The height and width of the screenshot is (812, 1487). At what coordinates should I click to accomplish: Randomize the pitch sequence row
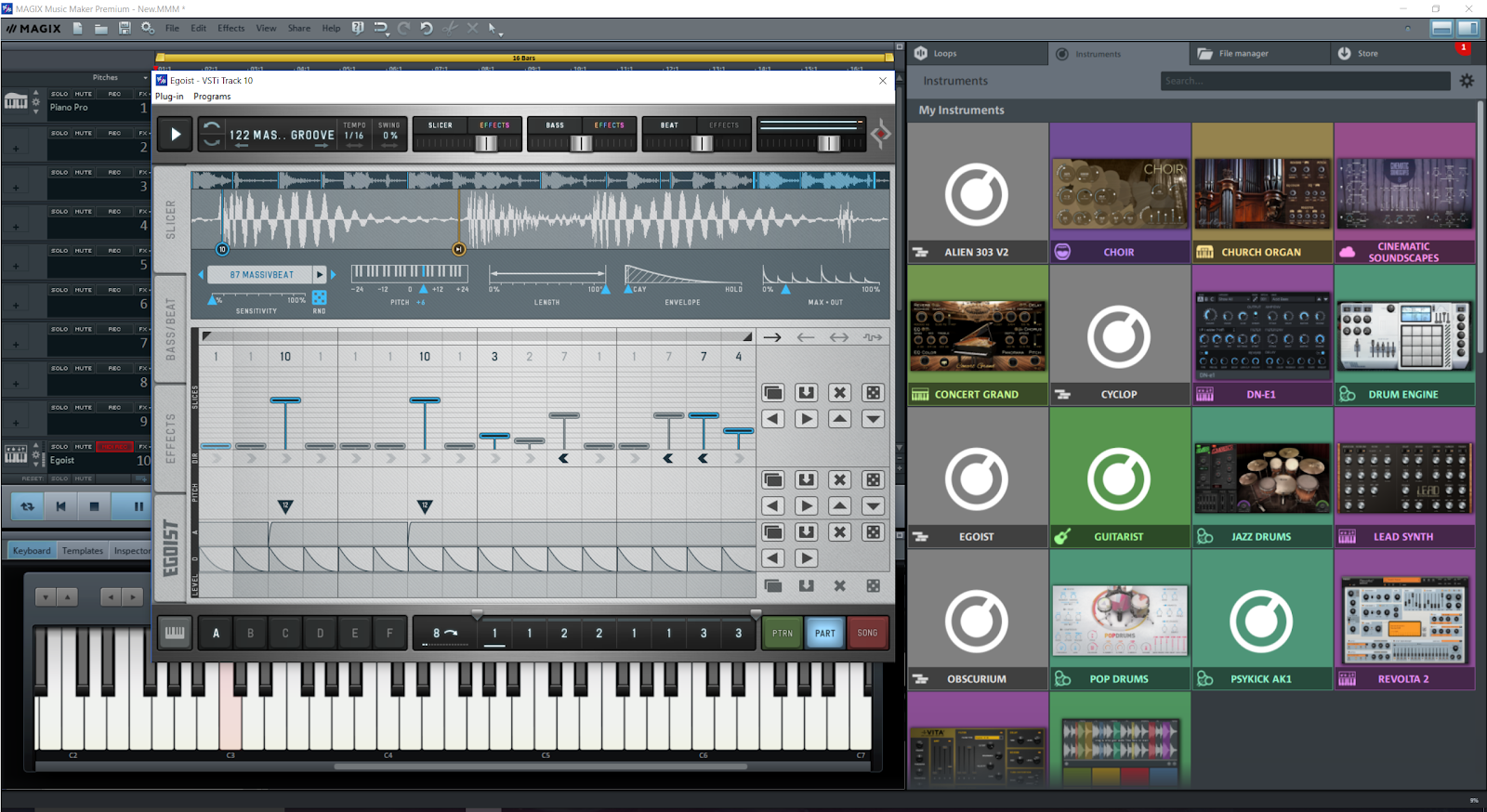(x=874, y=479)
